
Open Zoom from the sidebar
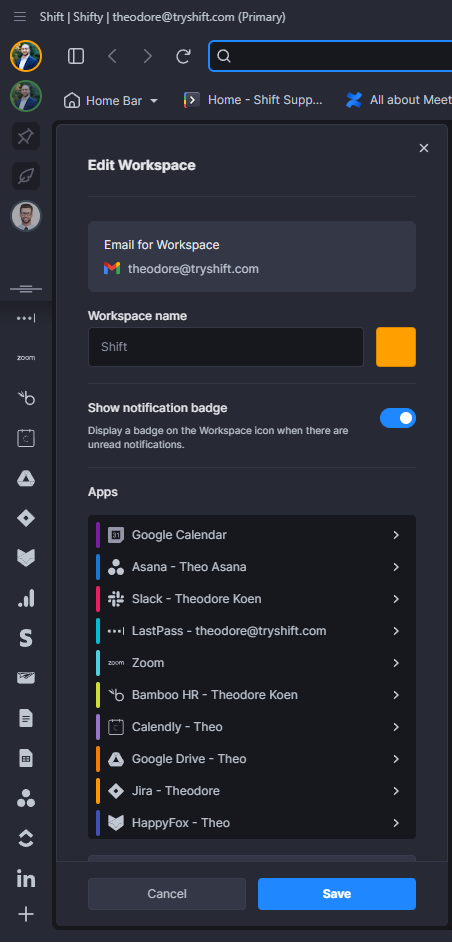point(26,358)
